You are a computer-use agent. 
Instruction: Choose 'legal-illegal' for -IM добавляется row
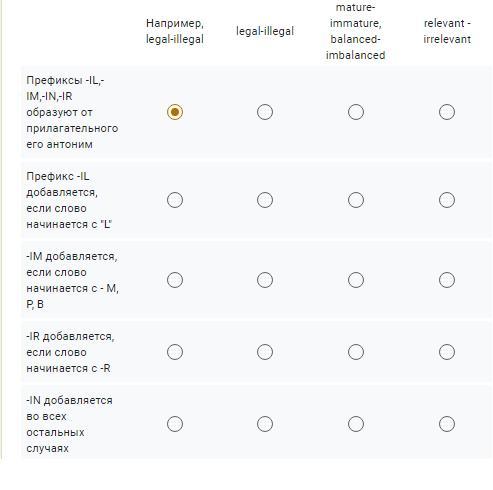[265, 280]
